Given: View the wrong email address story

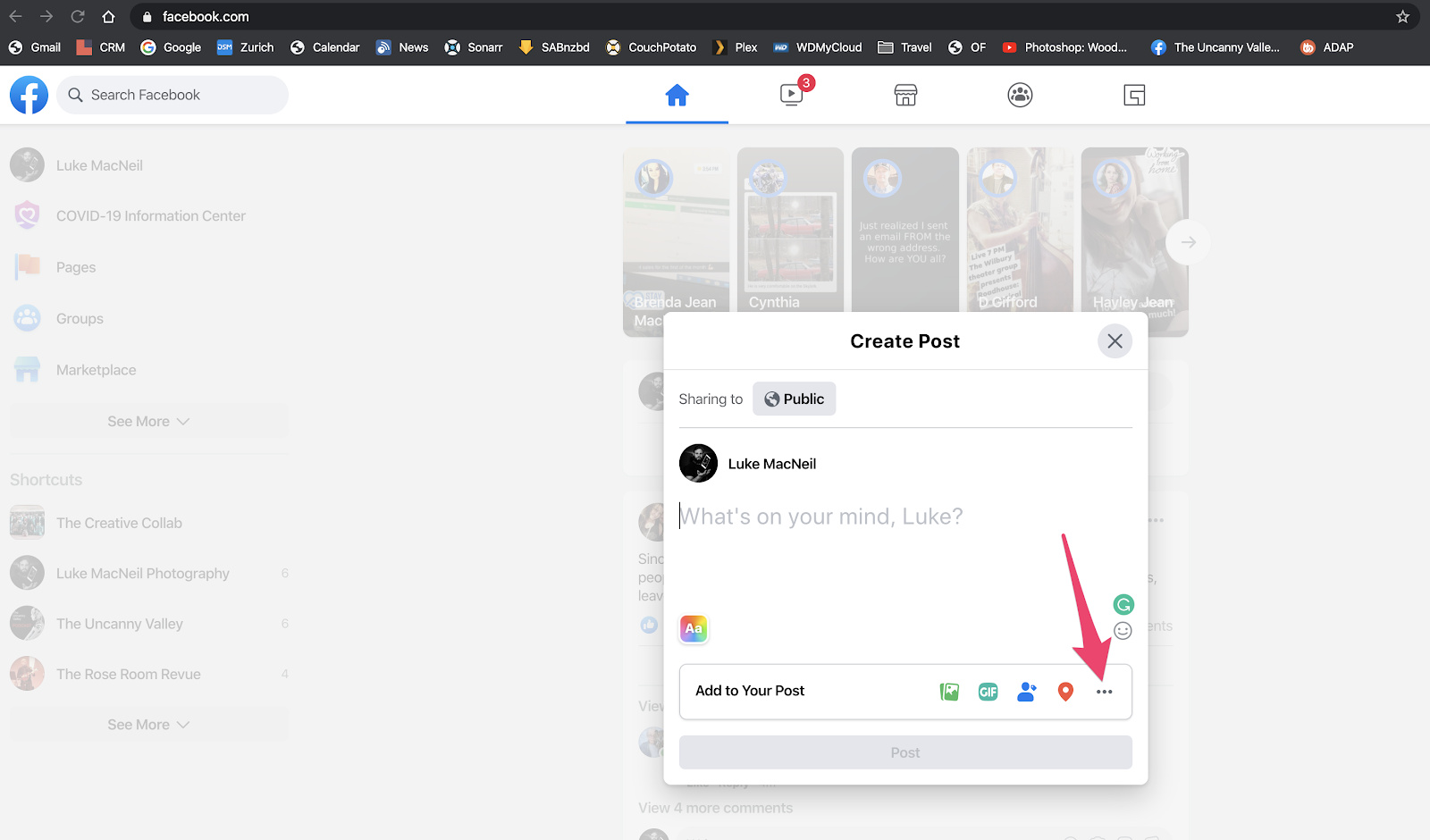Looking at the screenshot, I should 905,231.
